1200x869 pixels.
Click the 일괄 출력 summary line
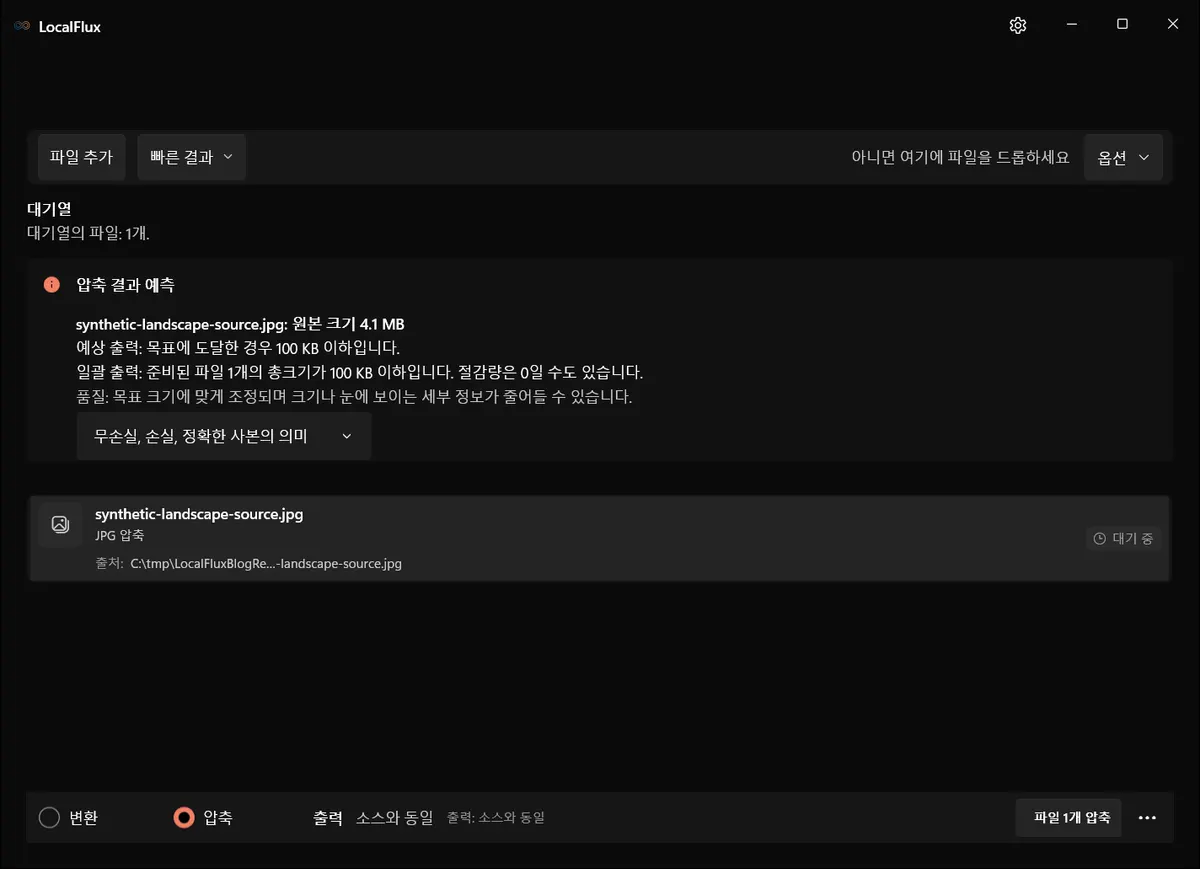click(359, 372)
